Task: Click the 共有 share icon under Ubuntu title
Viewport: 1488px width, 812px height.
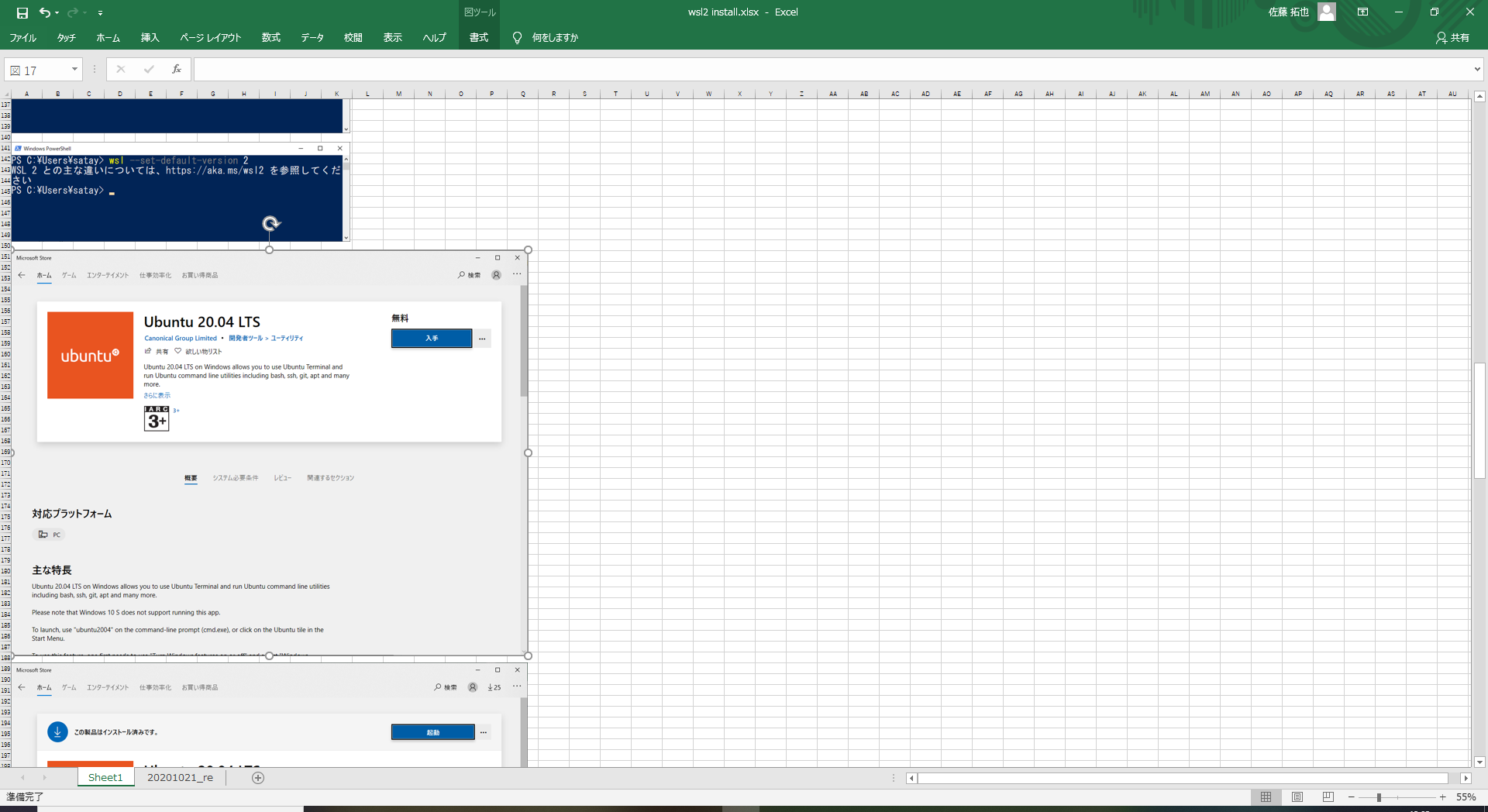Action: [148, 351]
